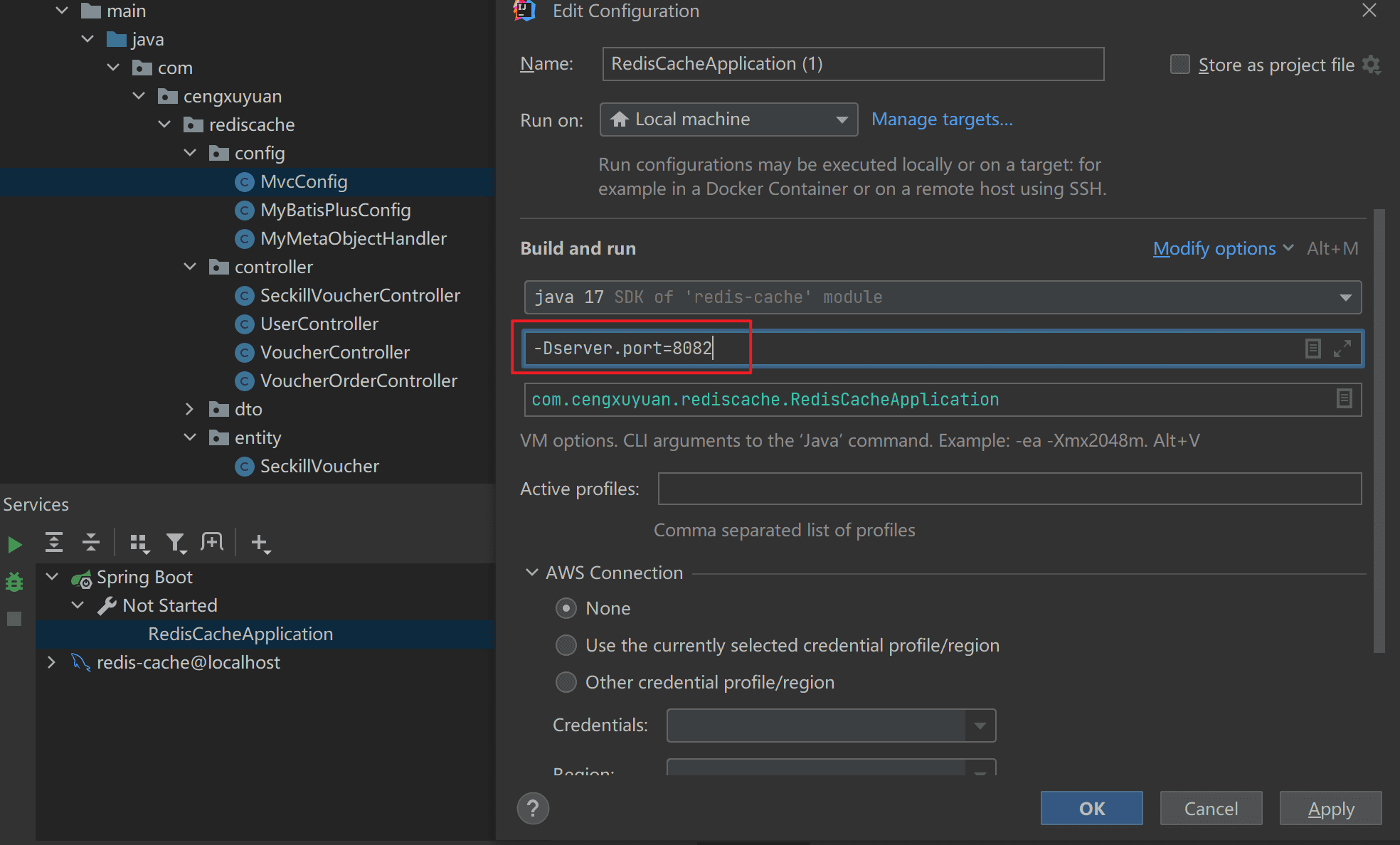
Task: Open the Credentials dropdown
Action: pyautogui.click(x=831, y=726)
